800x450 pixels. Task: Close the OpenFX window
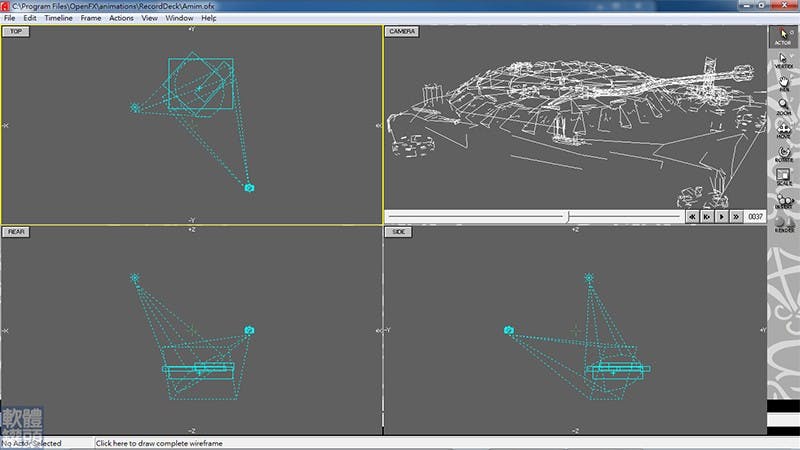click(785, 5)
